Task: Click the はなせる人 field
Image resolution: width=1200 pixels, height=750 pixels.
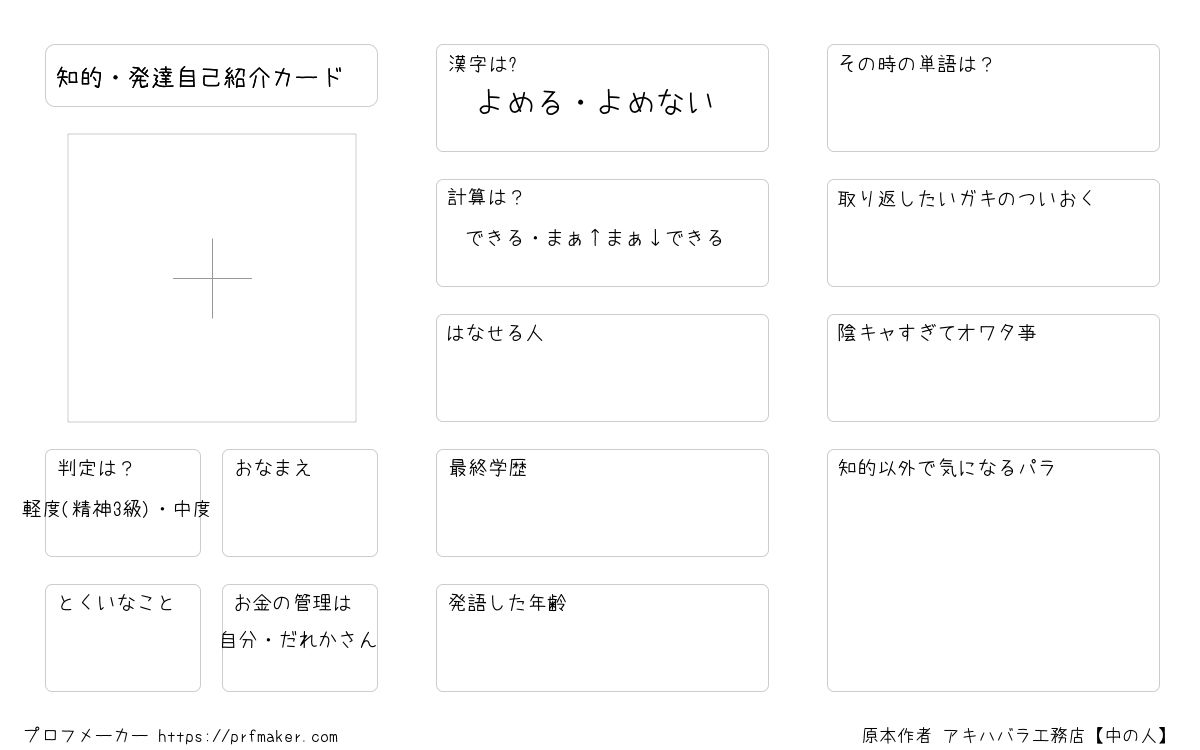Action: tap(602, 368)
